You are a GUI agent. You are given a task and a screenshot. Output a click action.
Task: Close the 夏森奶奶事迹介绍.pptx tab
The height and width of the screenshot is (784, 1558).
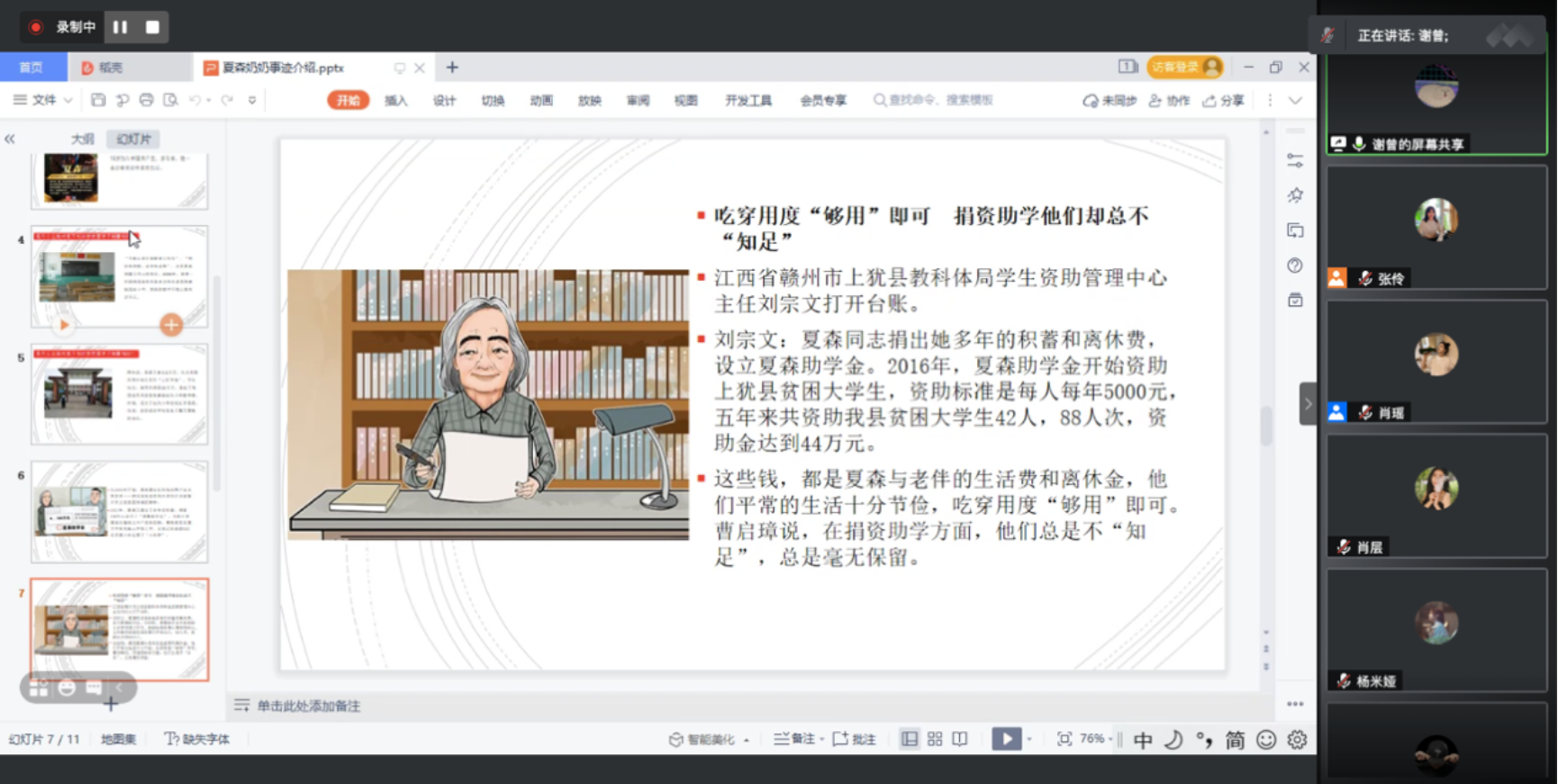click(x=419, y=68)
